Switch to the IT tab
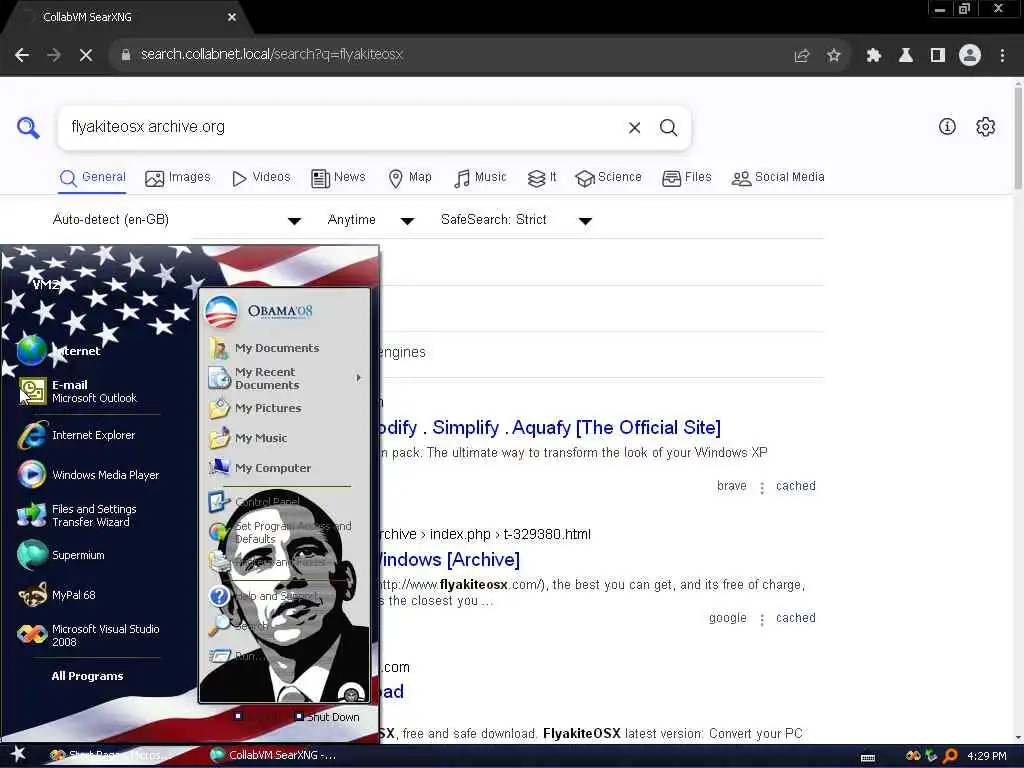Screen dimensions: 1024x768 click(x=542, y=178)
